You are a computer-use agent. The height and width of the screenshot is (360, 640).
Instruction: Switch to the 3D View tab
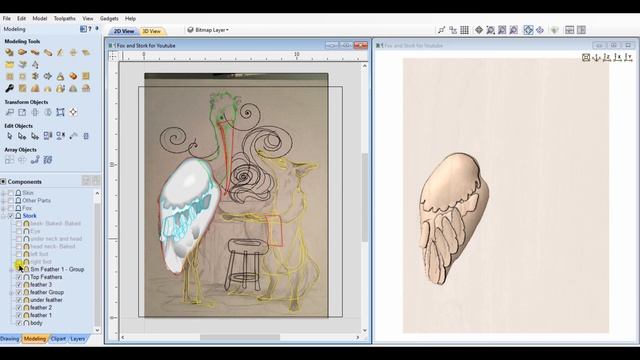click(151, 31)
